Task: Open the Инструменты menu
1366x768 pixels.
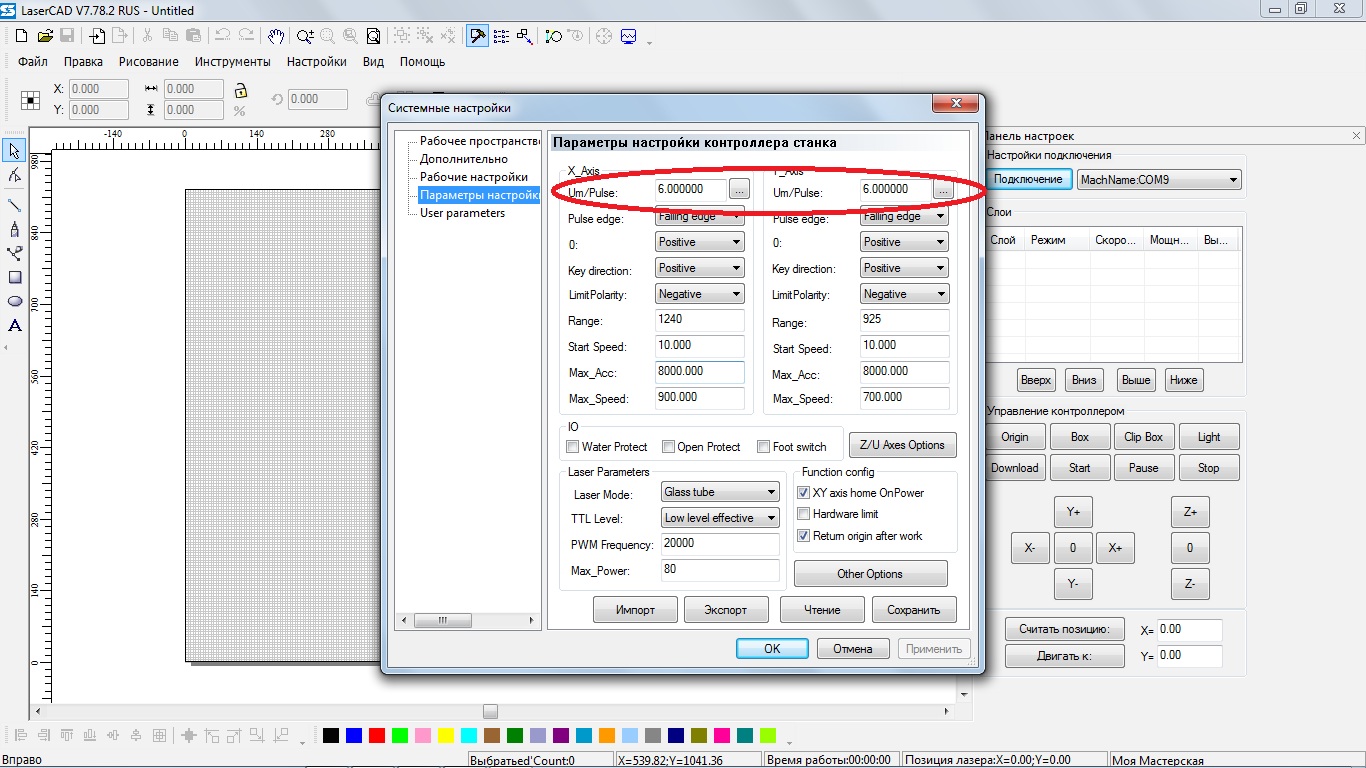Action: pos(233,62)
